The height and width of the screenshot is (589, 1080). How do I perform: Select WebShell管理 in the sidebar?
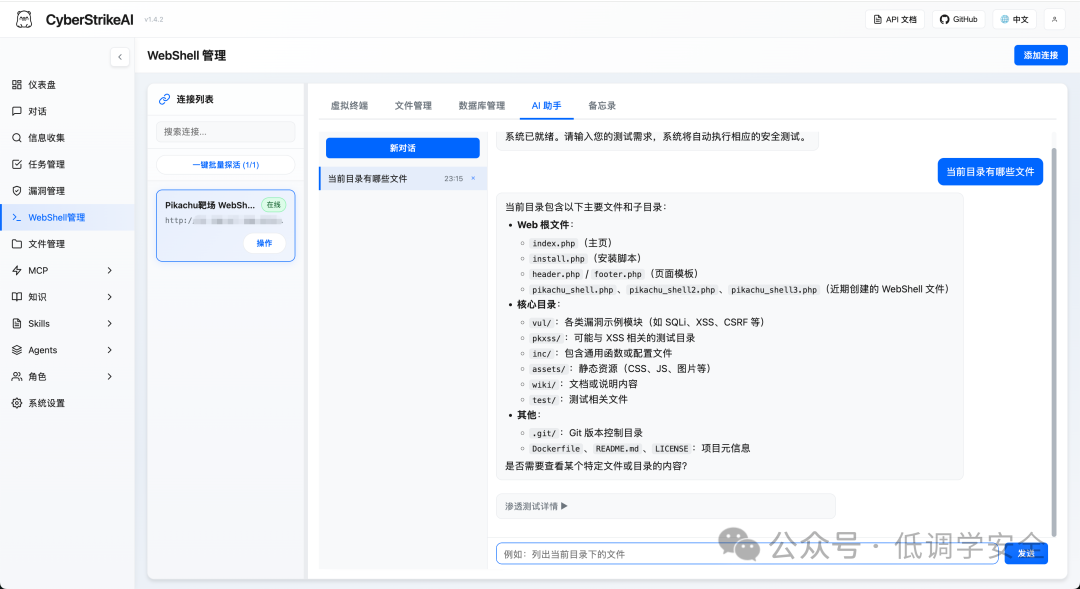pyautogui.click(x=68, y=218)
